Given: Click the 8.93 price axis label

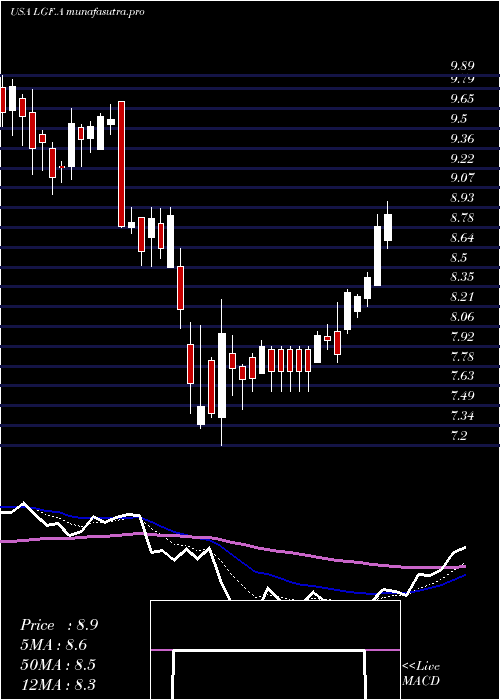Looking at the screenshot, I should [x=462, y=198].
